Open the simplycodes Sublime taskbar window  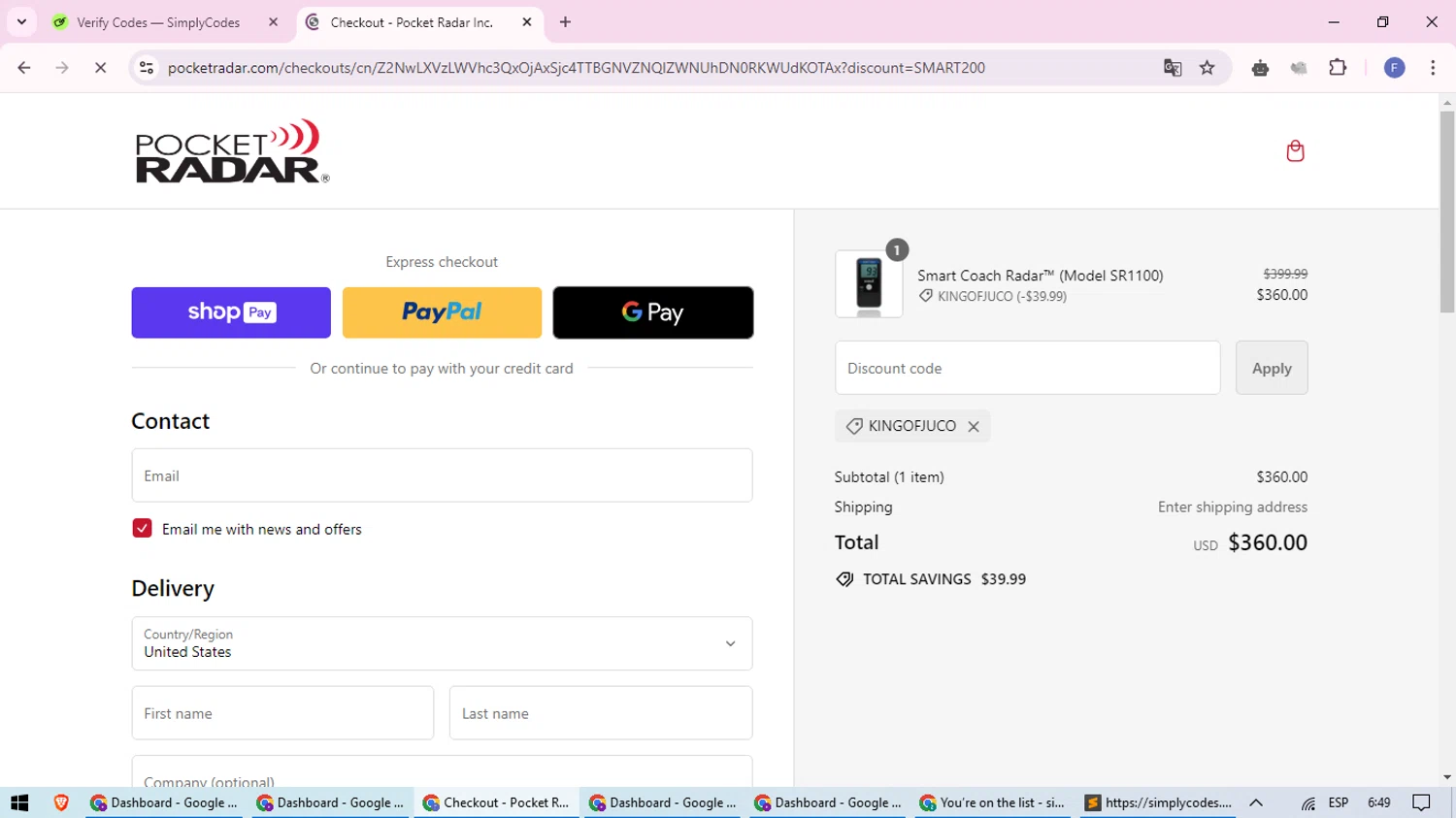[1157, 802]
